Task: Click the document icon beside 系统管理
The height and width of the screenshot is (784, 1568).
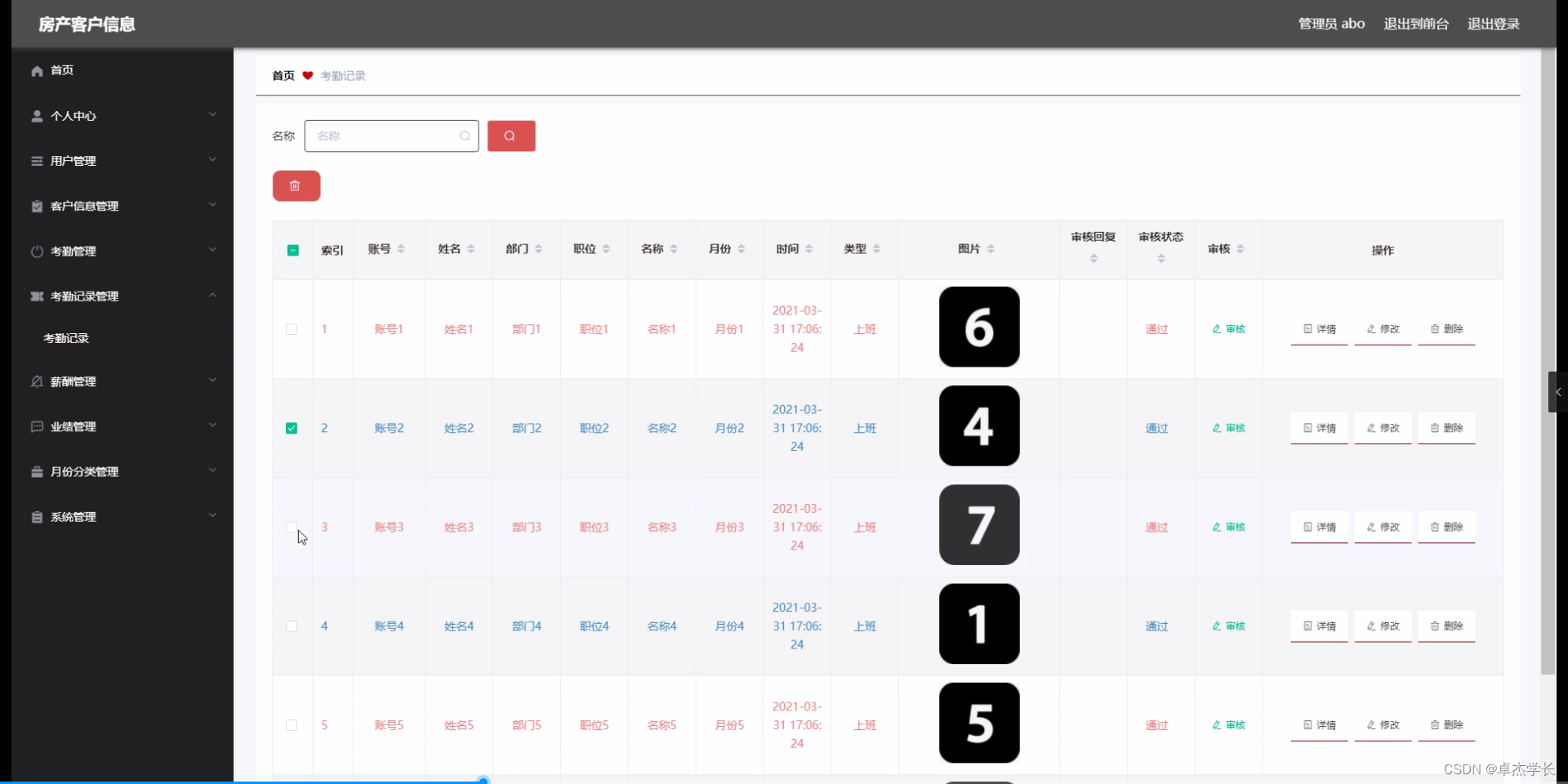Action: [37, 517]
